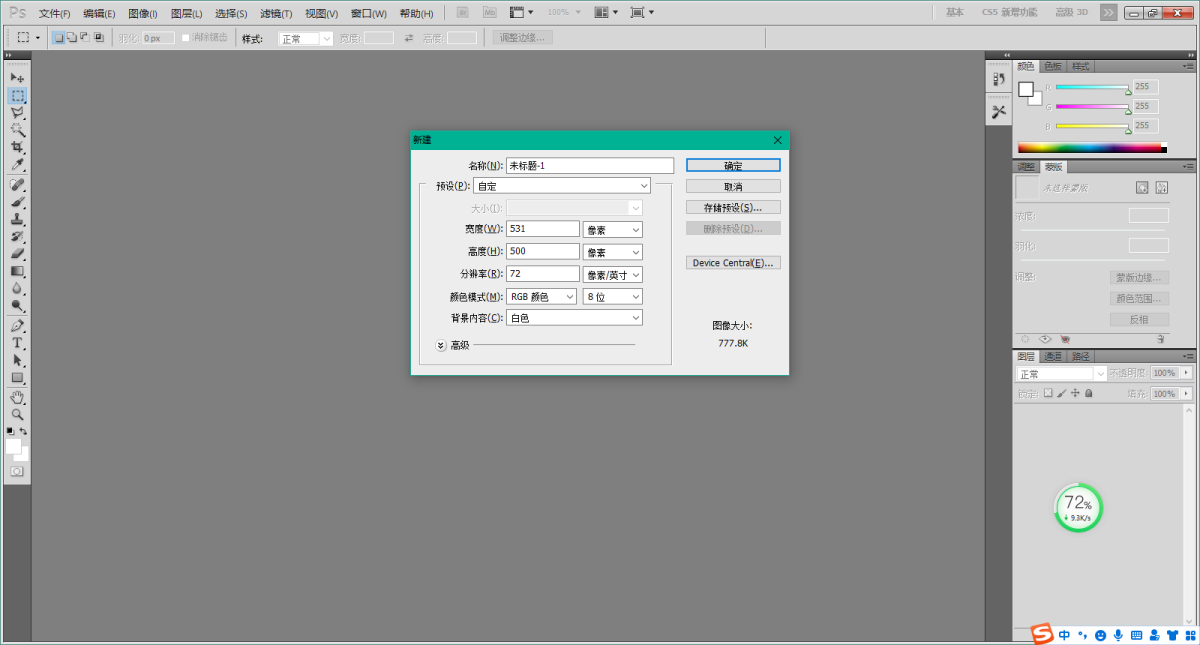Screen dimensions: 1200x645
Task: Select the Crop tool
Action: coord(18,147)
